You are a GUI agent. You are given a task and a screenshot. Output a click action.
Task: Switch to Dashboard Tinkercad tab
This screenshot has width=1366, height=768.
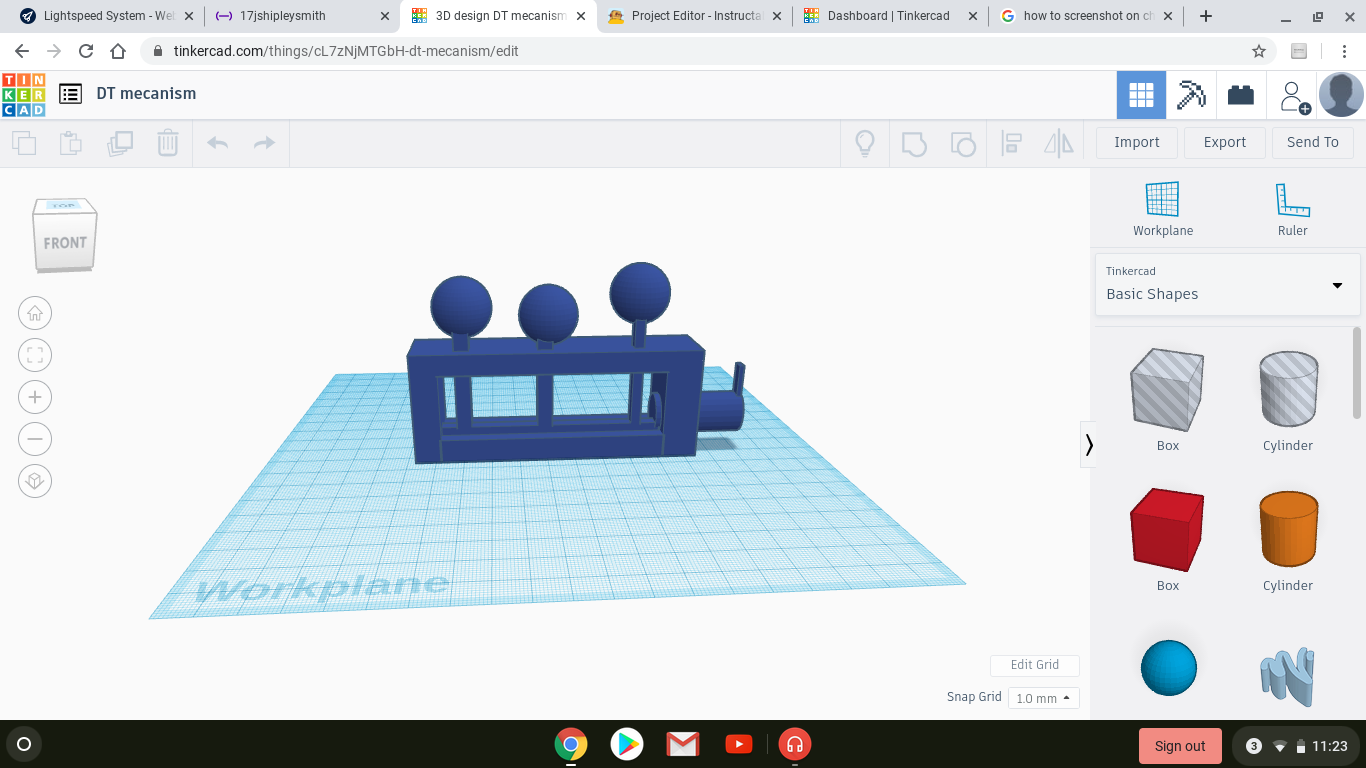tap(890, 16)
